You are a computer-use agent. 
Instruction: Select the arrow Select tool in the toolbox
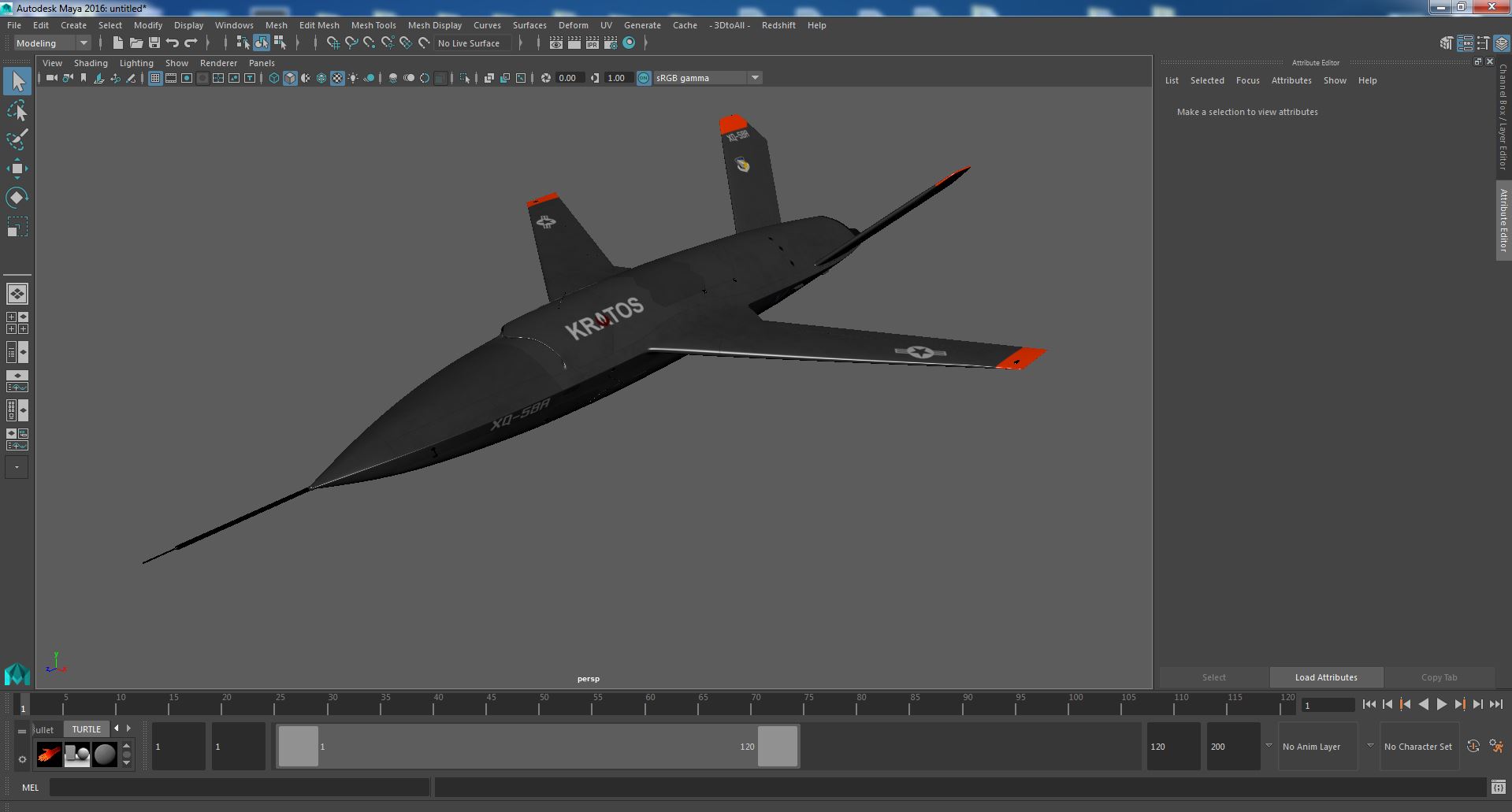pos(17,81)
